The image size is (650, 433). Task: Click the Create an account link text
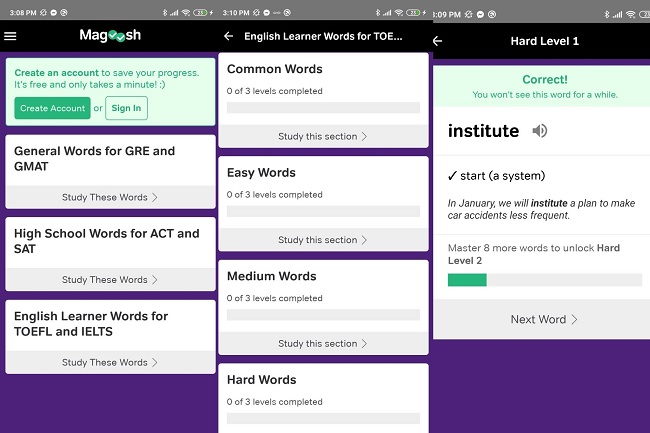click(x=56, y=73)
